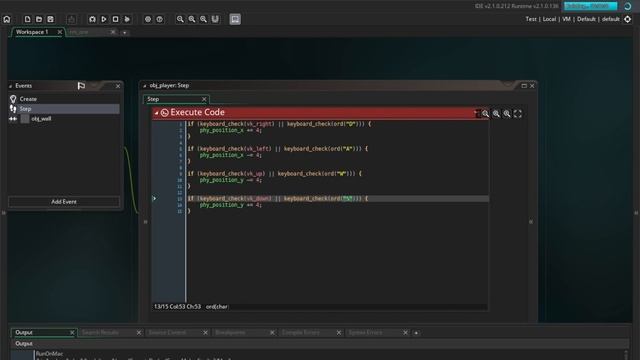Image resolution: width=640 pixels, height=360 pixels.
Task: Collapse the right dock with its edge handle
Action: (x=636, y=213)
